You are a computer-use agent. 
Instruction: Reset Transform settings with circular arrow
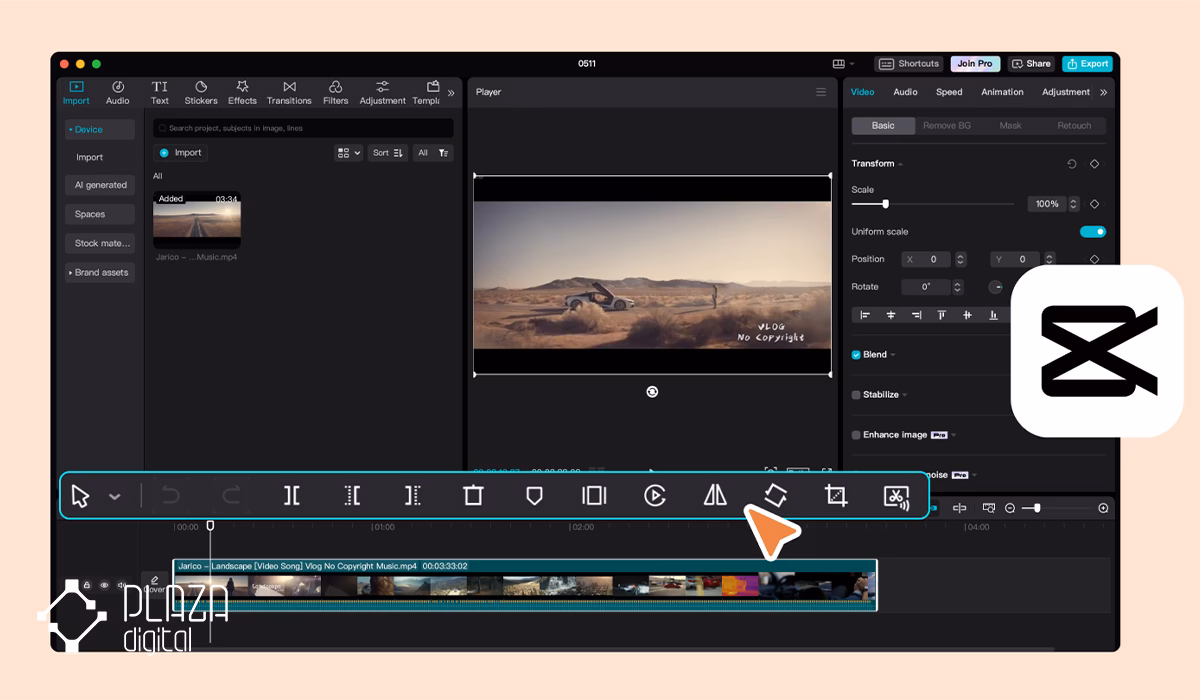pos(1072,164)
